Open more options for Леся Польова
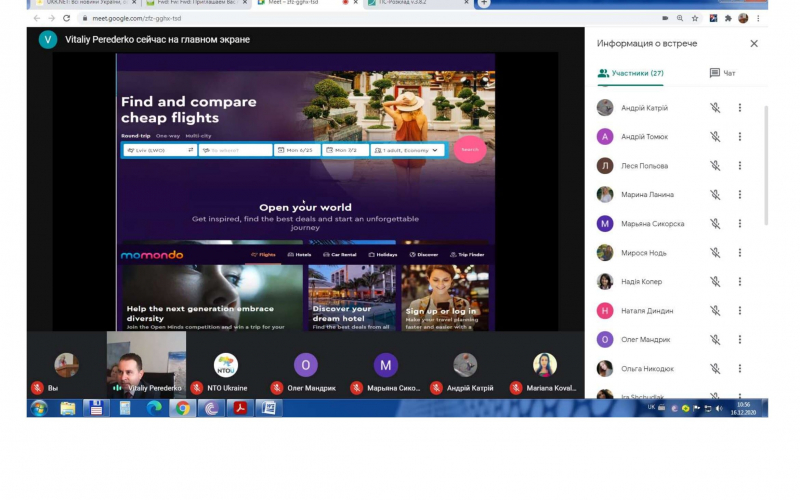This screenshot has height=500, width=800. (740, 166)
